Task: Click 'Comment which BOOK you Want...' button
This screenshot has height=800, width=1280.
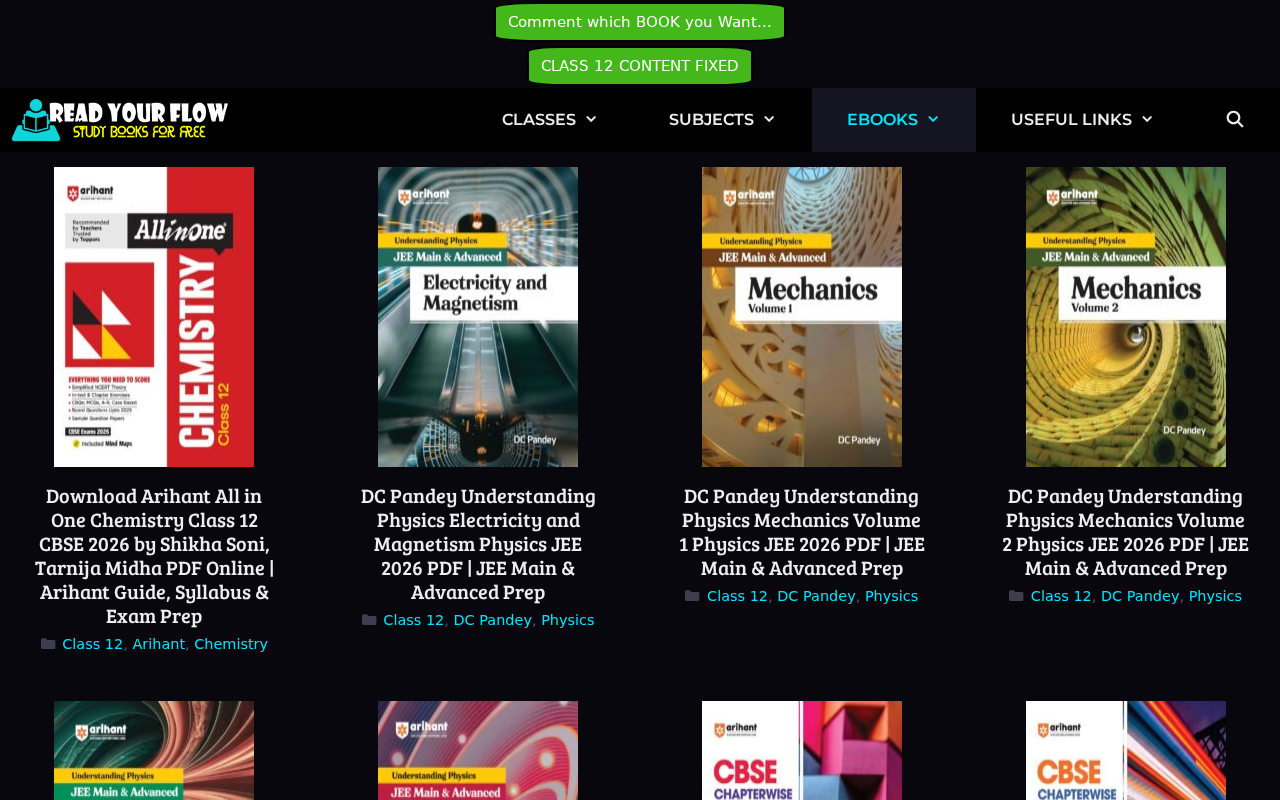Action: coord(640,22)
